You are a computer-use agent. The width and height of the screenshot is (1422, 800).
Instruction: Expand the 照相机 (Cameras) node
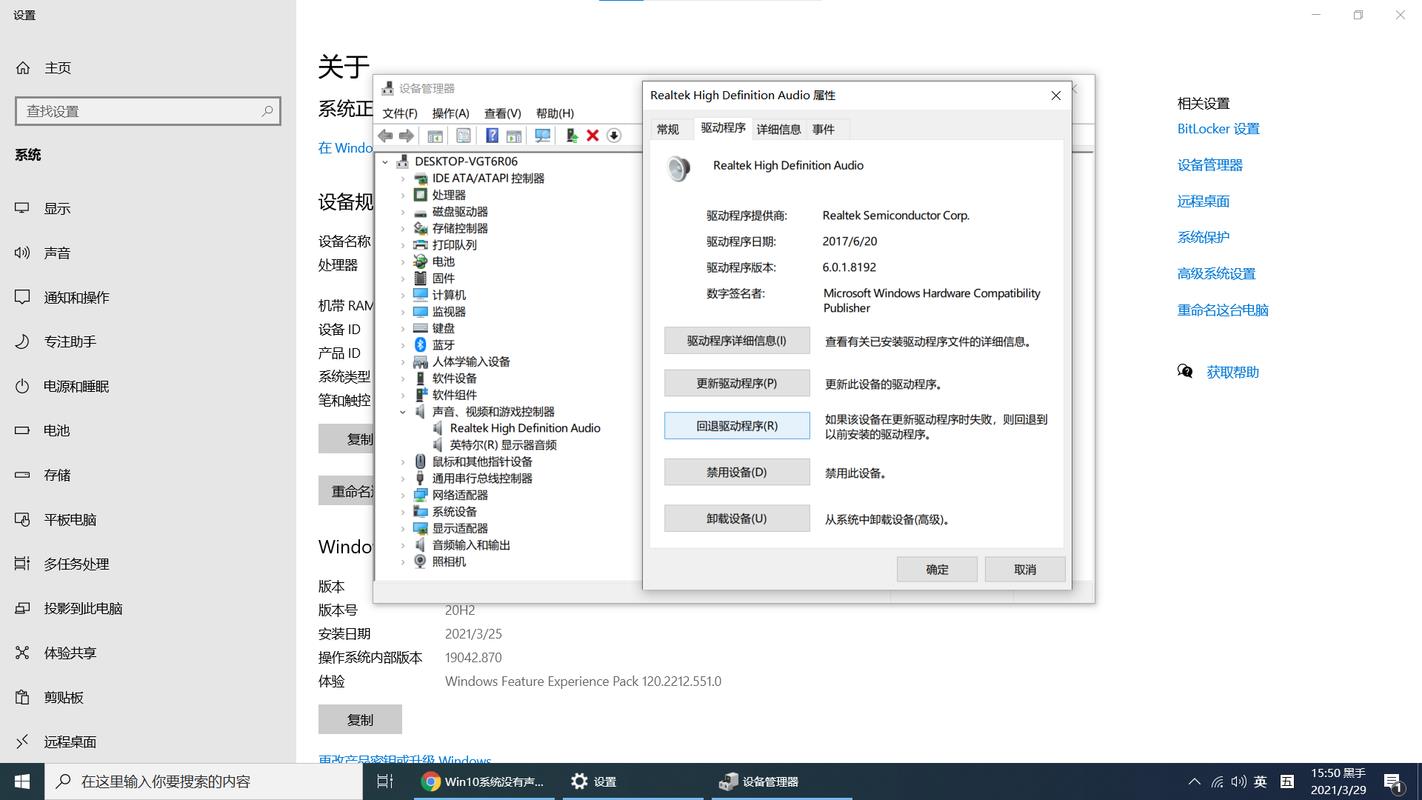pyautogui.click(x=403, y=562)
